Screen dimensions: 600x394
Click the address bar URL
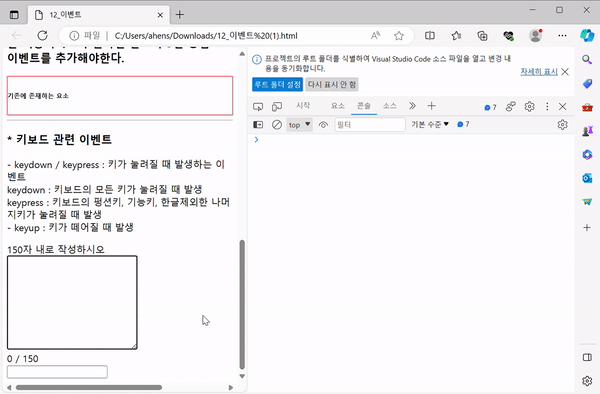tap(206, 36)
